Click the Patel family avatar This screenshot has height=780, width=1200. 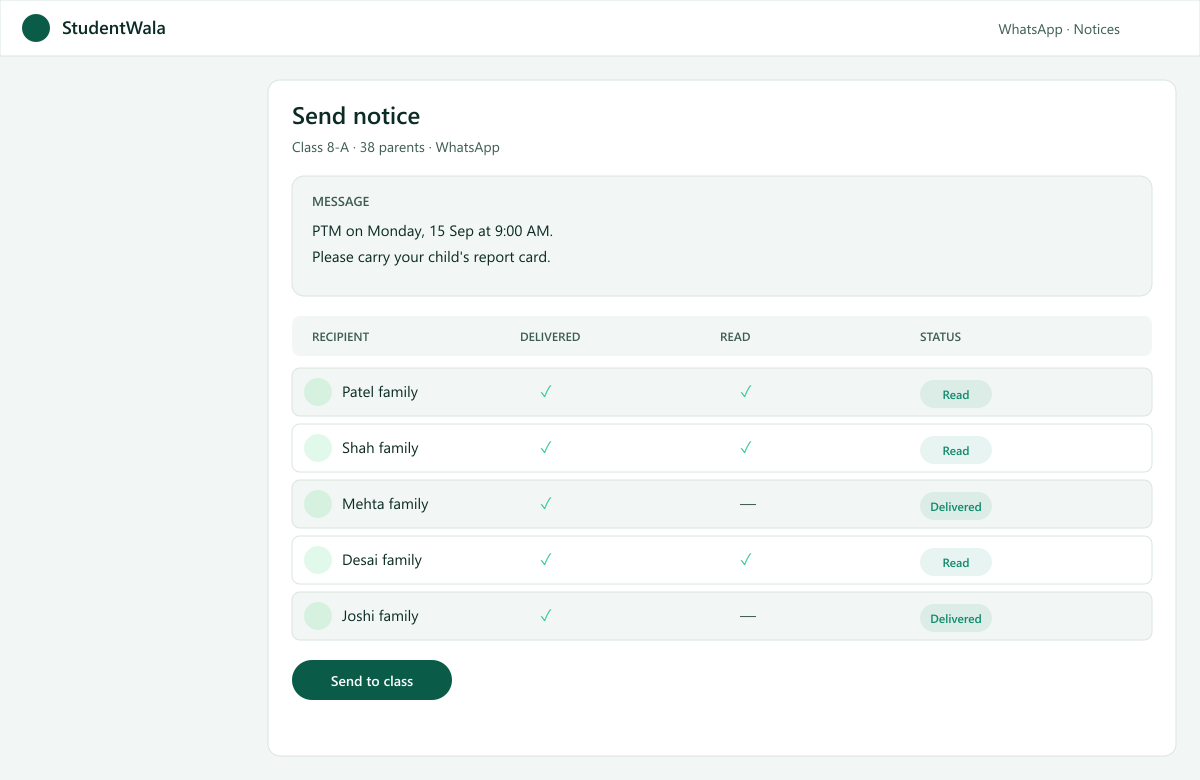pos(318,392)
